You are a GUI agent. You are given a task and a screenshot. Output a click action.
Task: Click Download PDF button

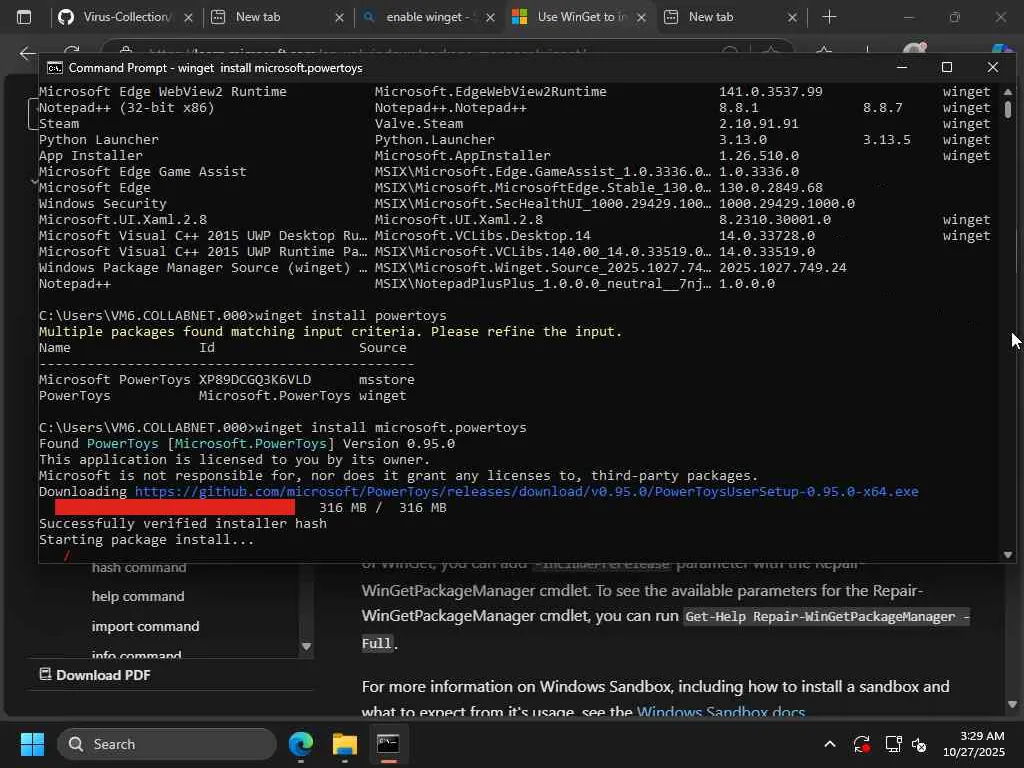click(95, 675)
